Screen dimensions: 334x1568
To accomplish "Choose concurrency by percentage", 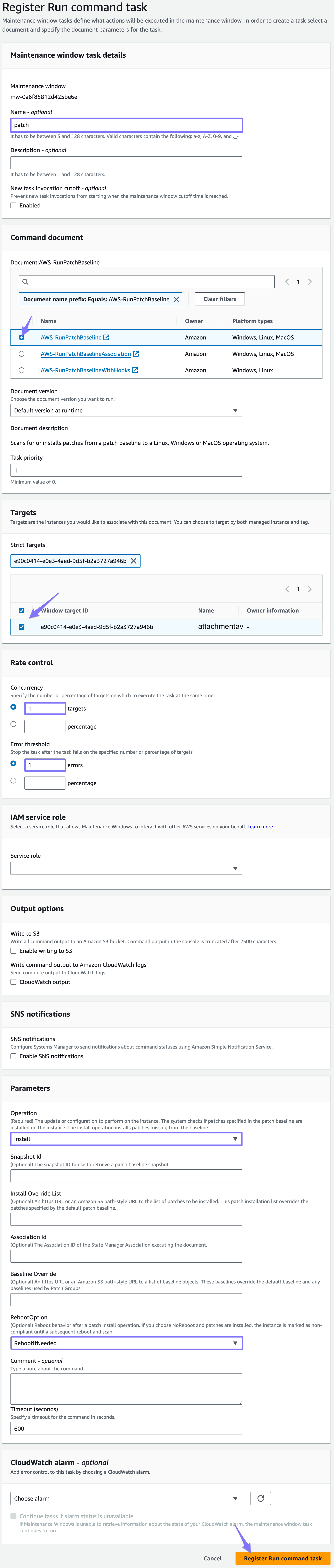I will point(13,724).
